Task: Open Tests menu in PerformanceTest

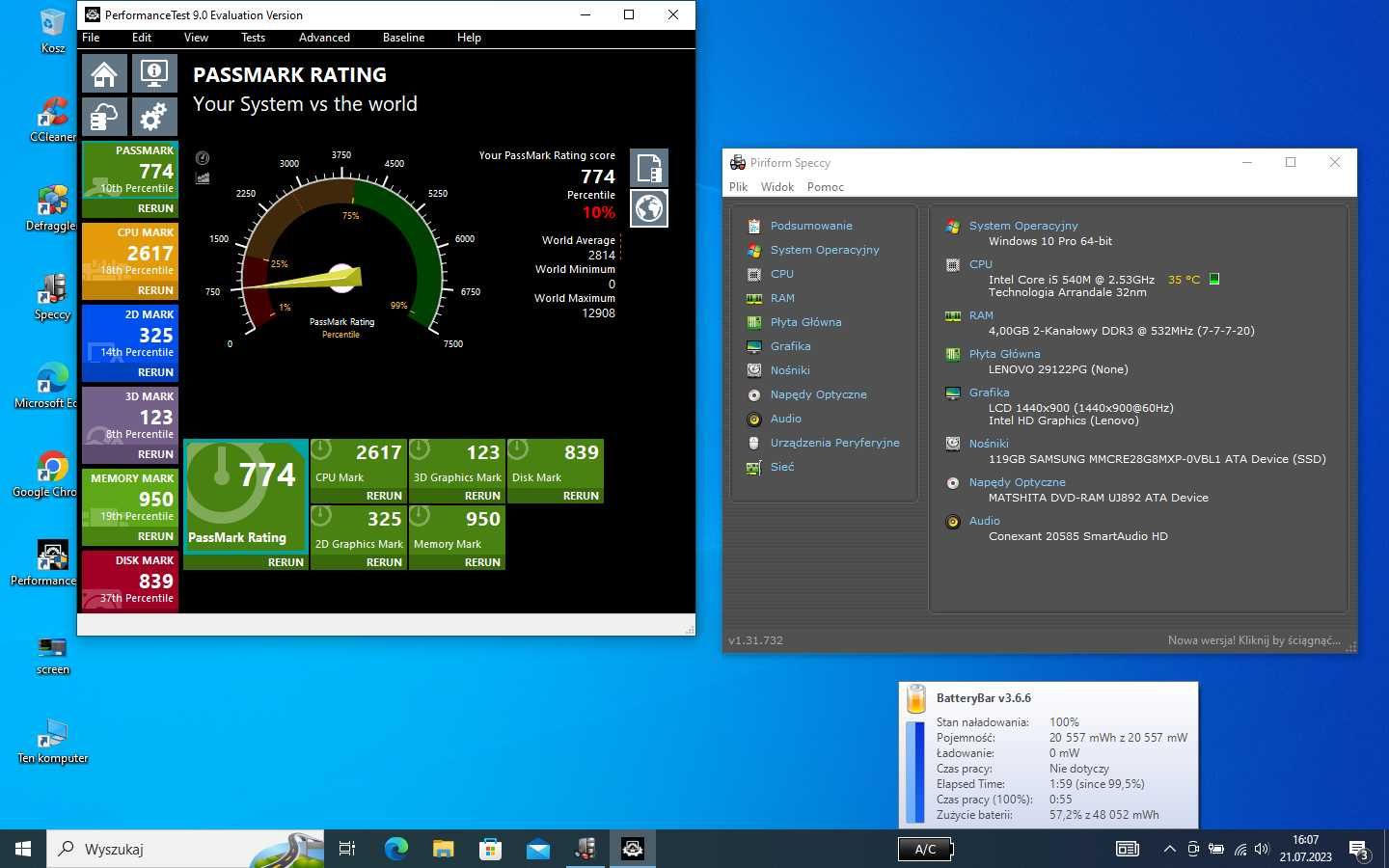Action: pos(253,38)
